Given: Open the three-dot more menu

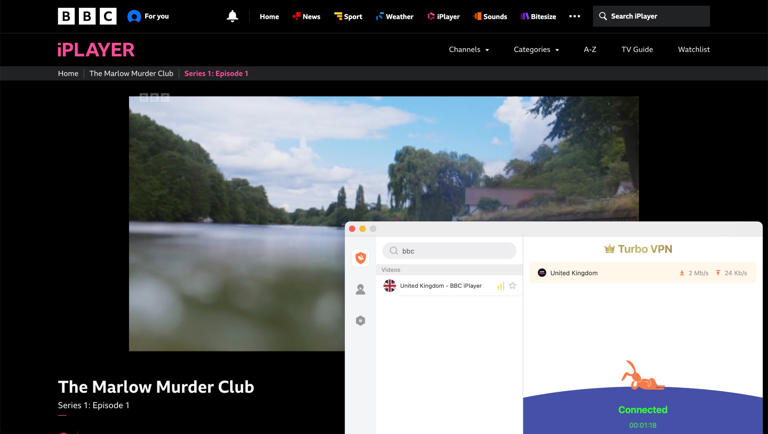Looking at the screenshot, I should coord(575,16).
